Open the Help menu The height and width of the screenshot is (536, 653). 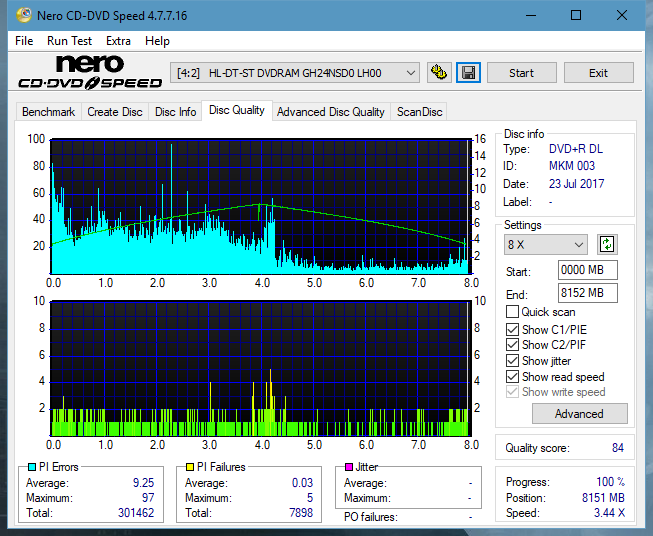pyautogui.click(x=157, y=41)
